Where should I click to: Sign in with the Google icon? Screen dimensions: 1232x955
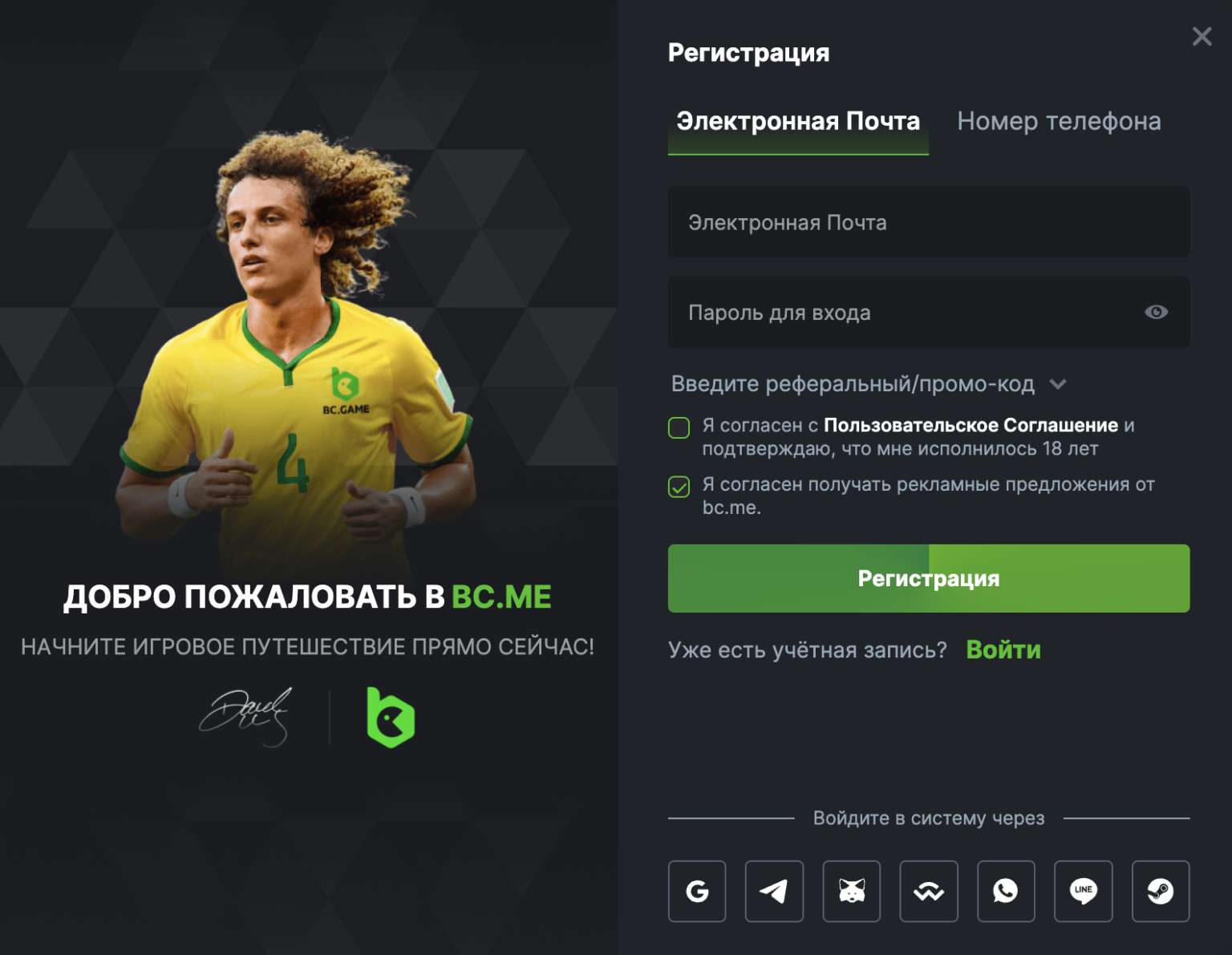coord(697,891)
